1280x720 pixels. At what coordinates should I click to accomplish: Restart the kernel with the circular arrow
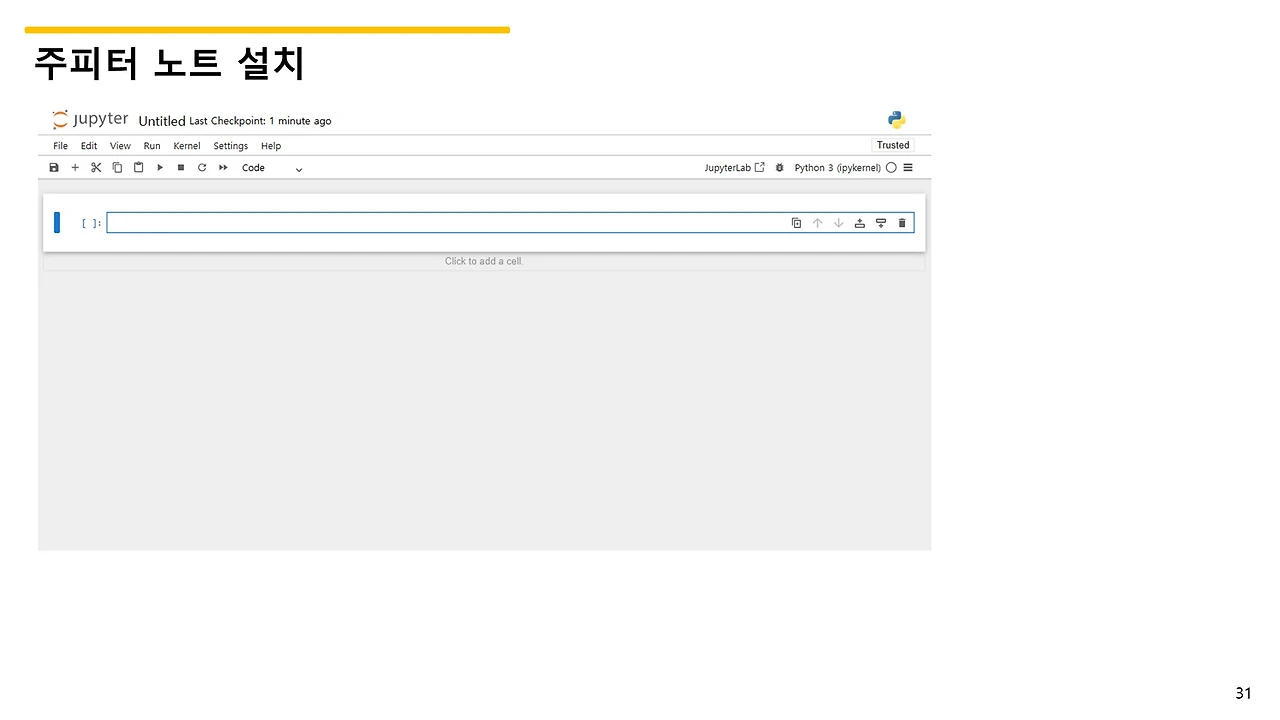(202, 168)
